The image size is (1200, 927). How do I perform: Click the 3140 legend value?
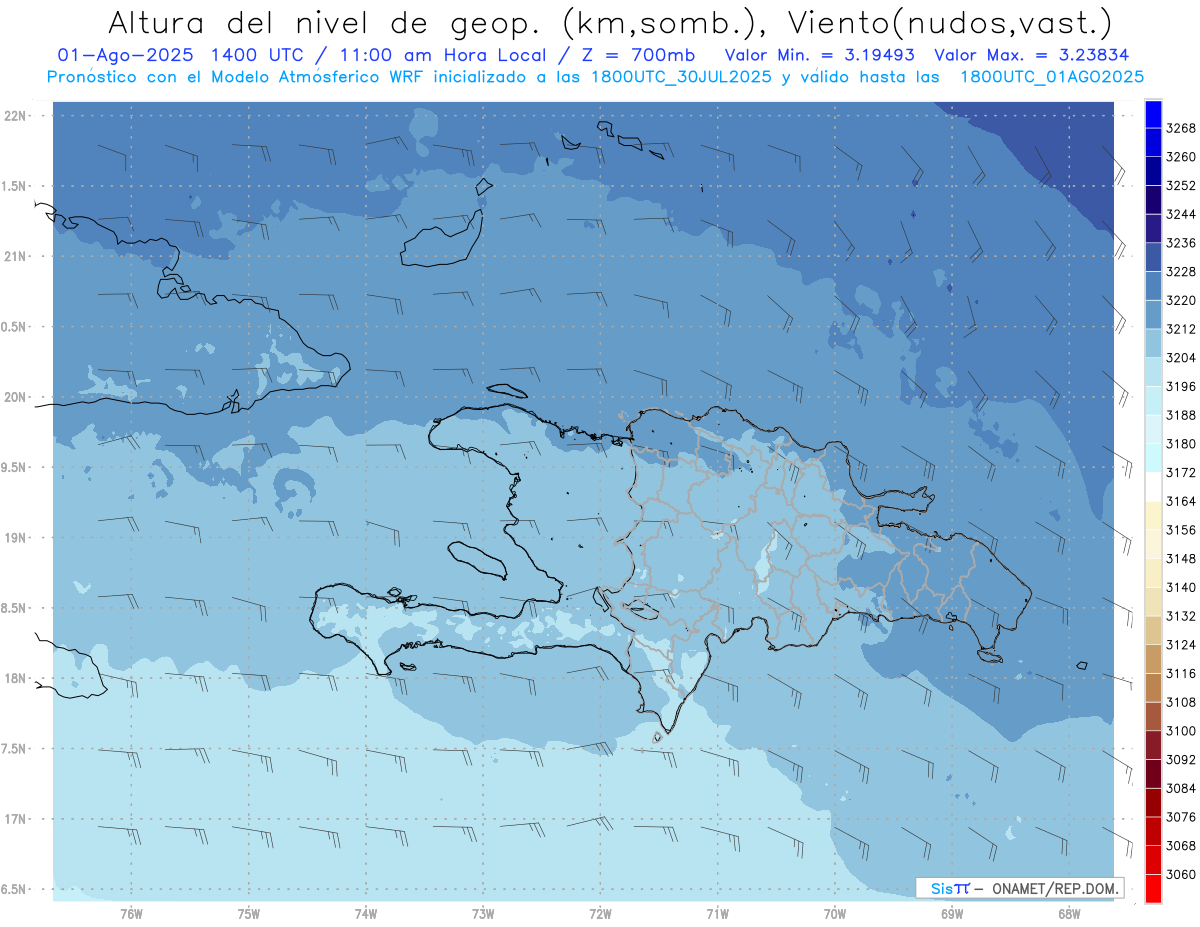pyautogui.click(x=1181, y=587)
